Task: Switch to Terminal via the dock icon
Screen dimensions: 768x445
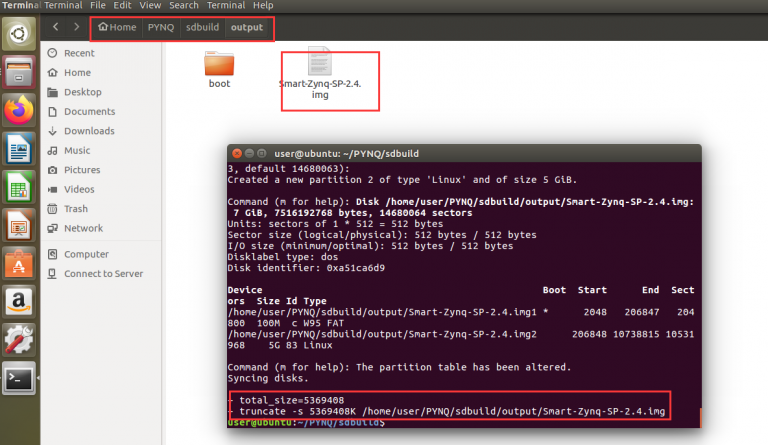Action: click(19, 378)
